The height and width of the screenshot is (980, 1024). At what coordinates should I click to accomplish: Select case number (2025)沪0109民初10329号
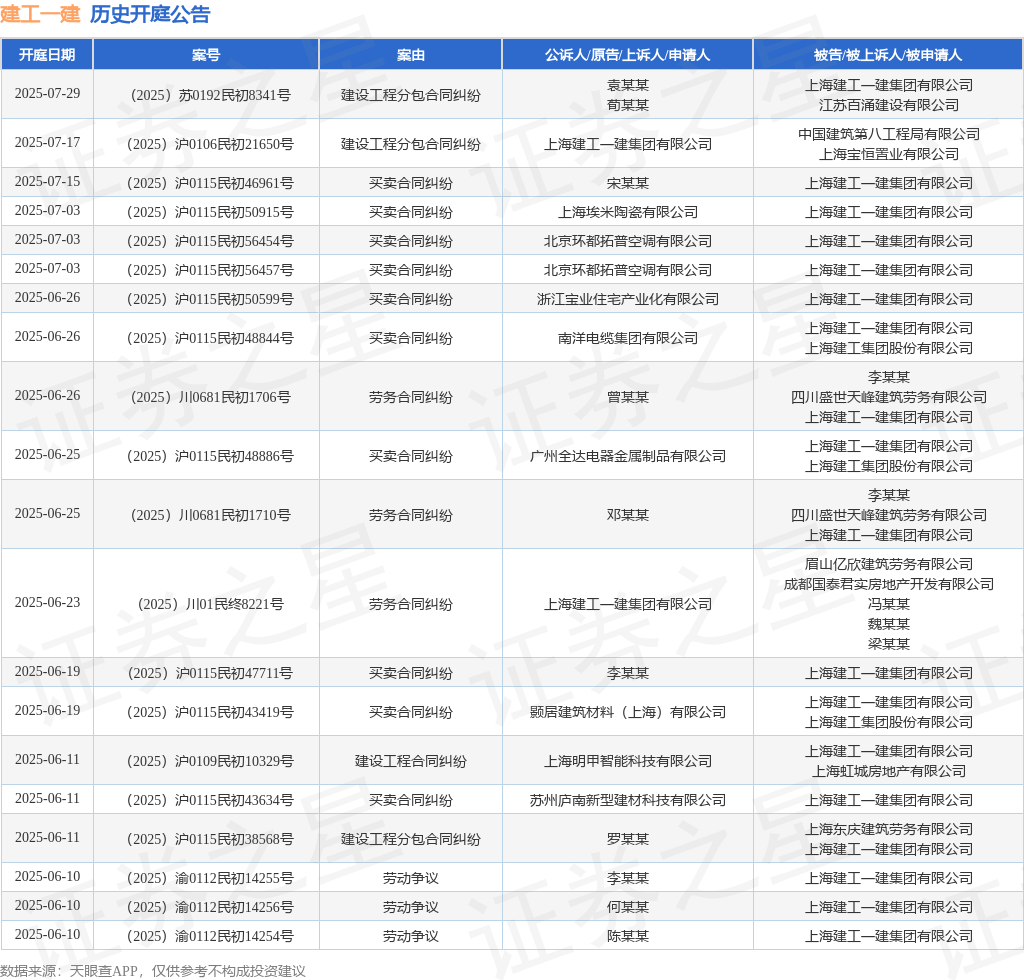210,761
